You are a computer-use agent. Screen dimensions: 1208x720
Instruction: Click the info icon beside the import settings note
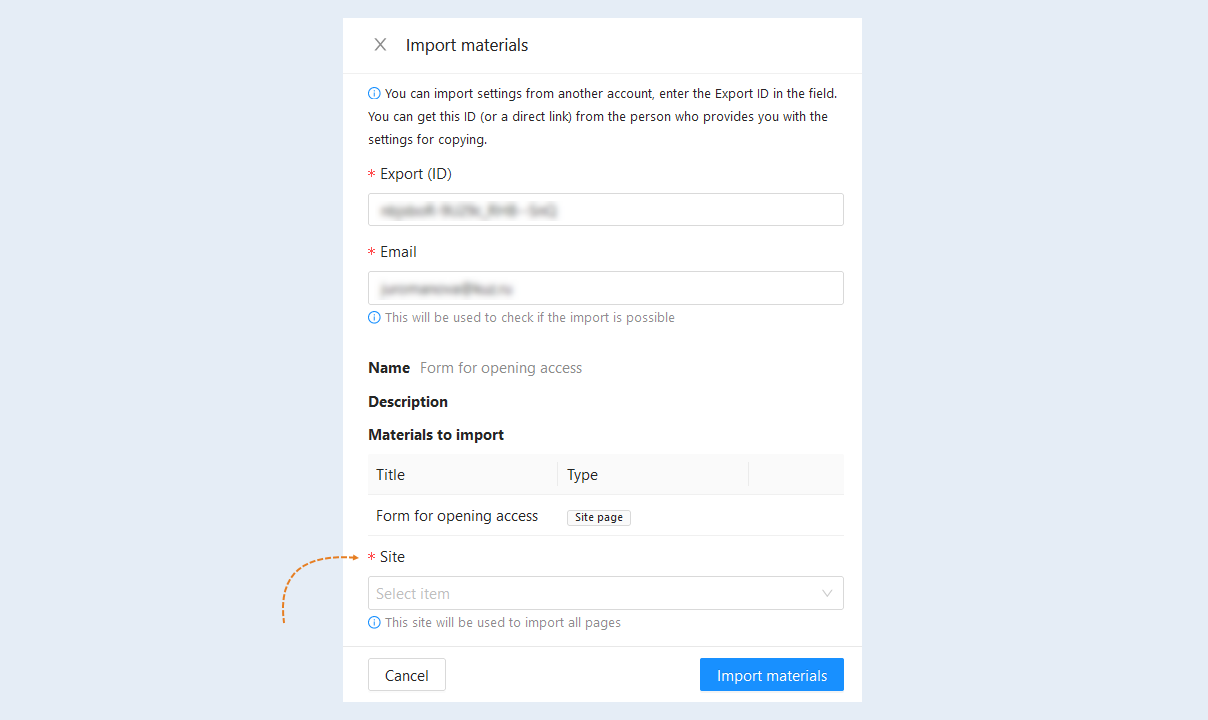click(374, 93)
